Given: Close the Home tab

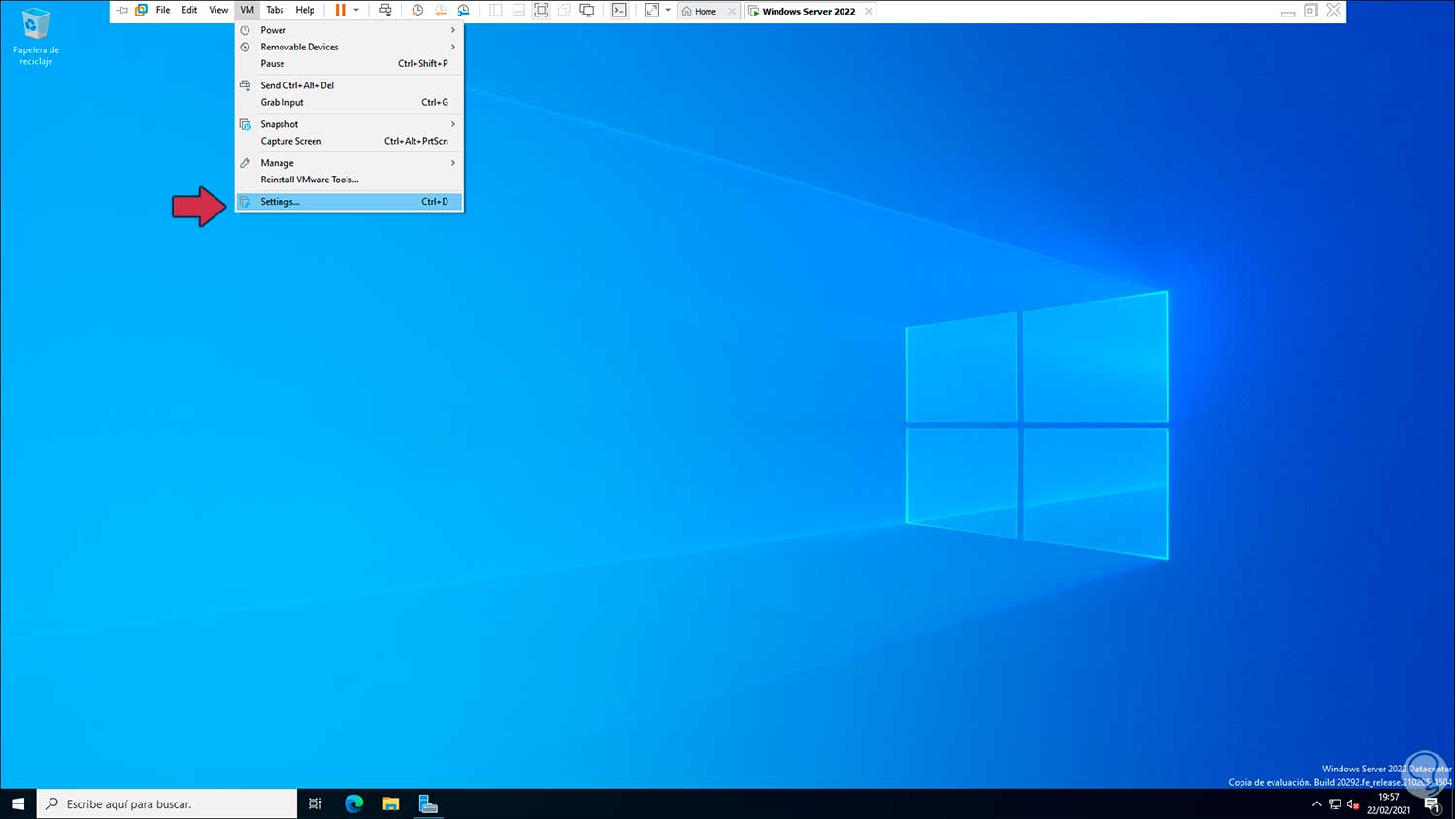Looking at the screenshot, I should tap(732, 12).
